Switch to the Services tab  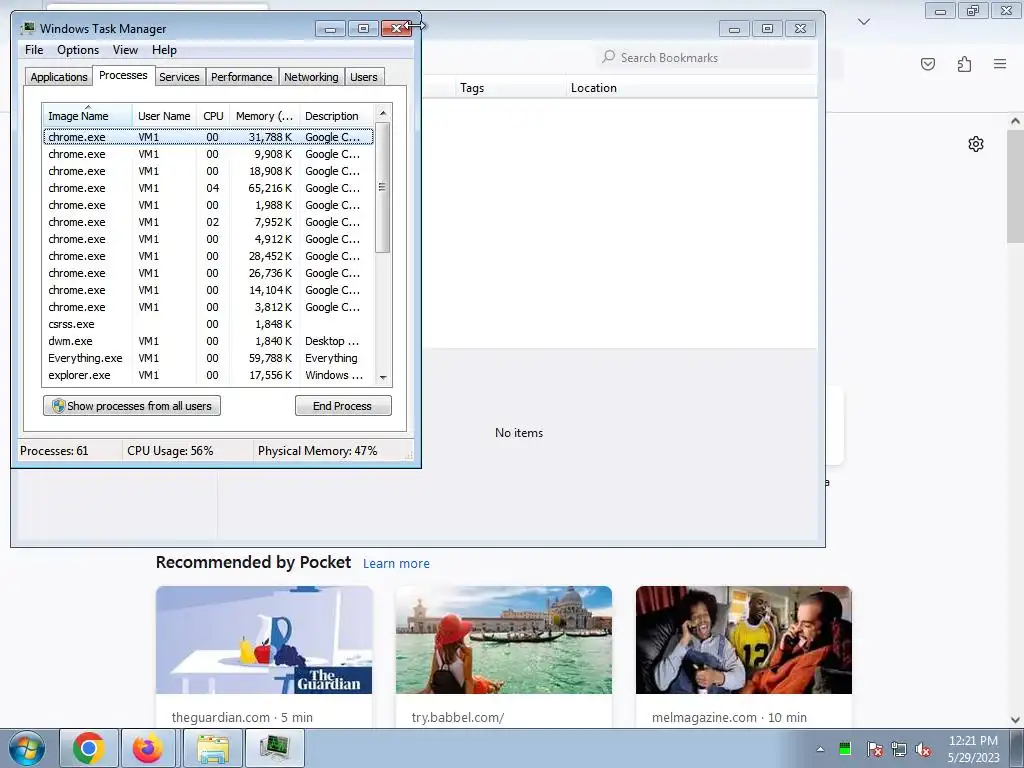179,76
